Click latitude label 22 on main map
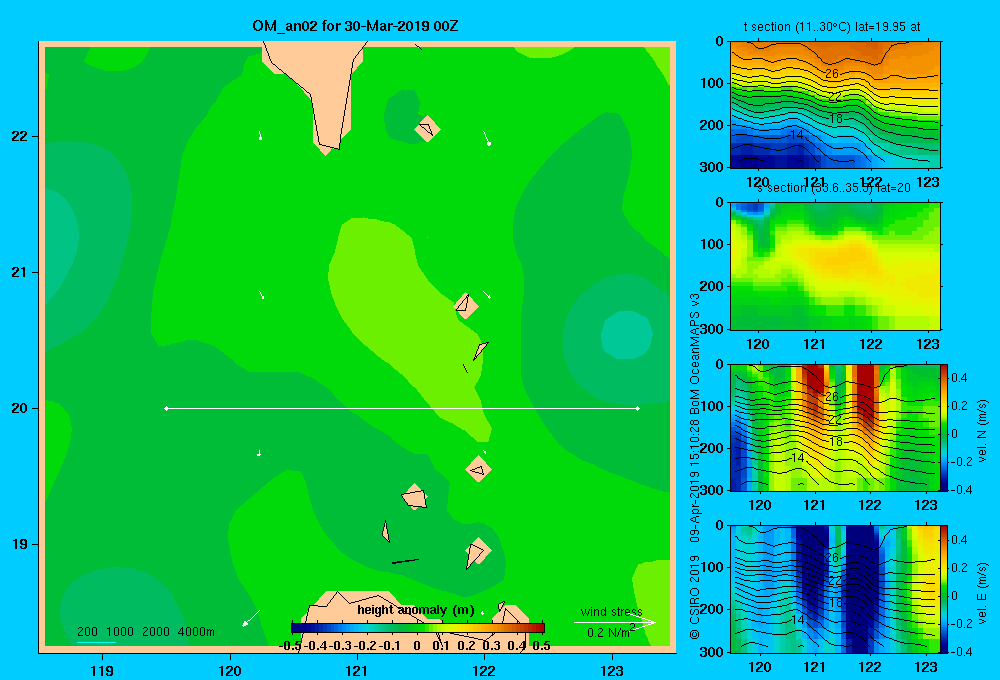 click(x=19, y=137)
